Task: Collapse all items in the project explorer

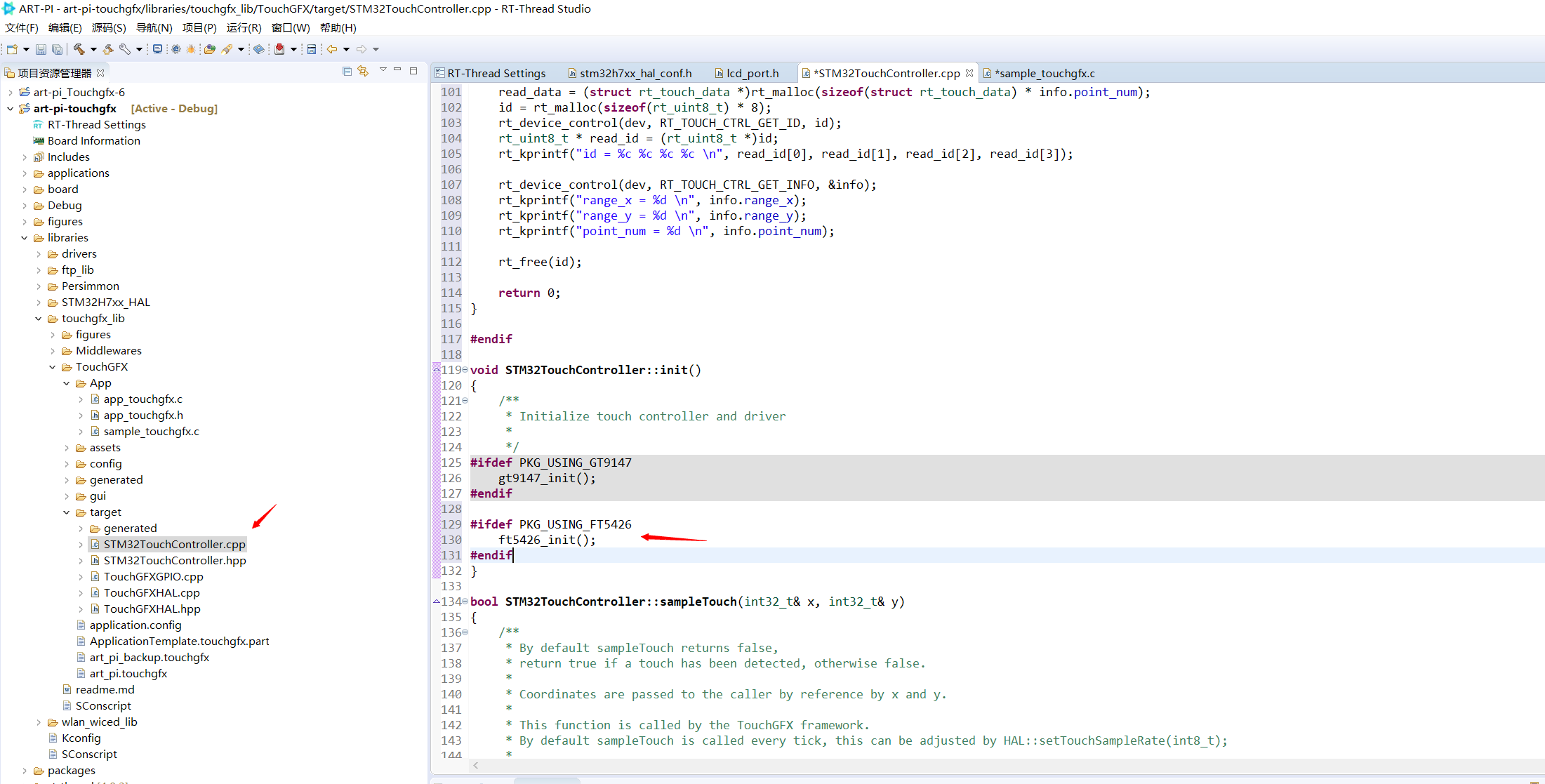Action: pyautogui.click(x=347, y=71)
